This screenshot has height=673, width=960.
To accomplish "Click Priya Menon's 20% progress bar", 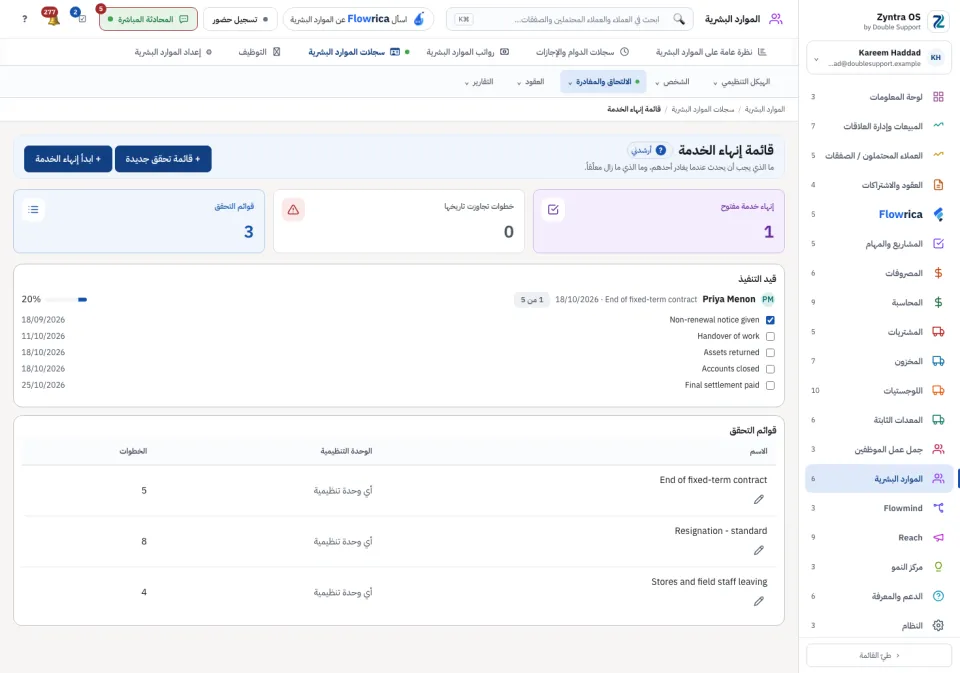I will coord(66,299).
